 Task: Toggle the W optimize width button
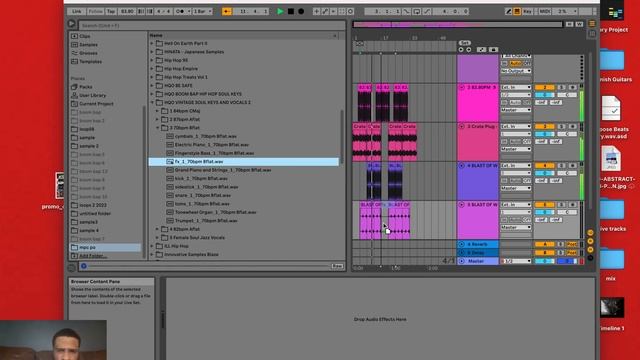click(579, 24)
